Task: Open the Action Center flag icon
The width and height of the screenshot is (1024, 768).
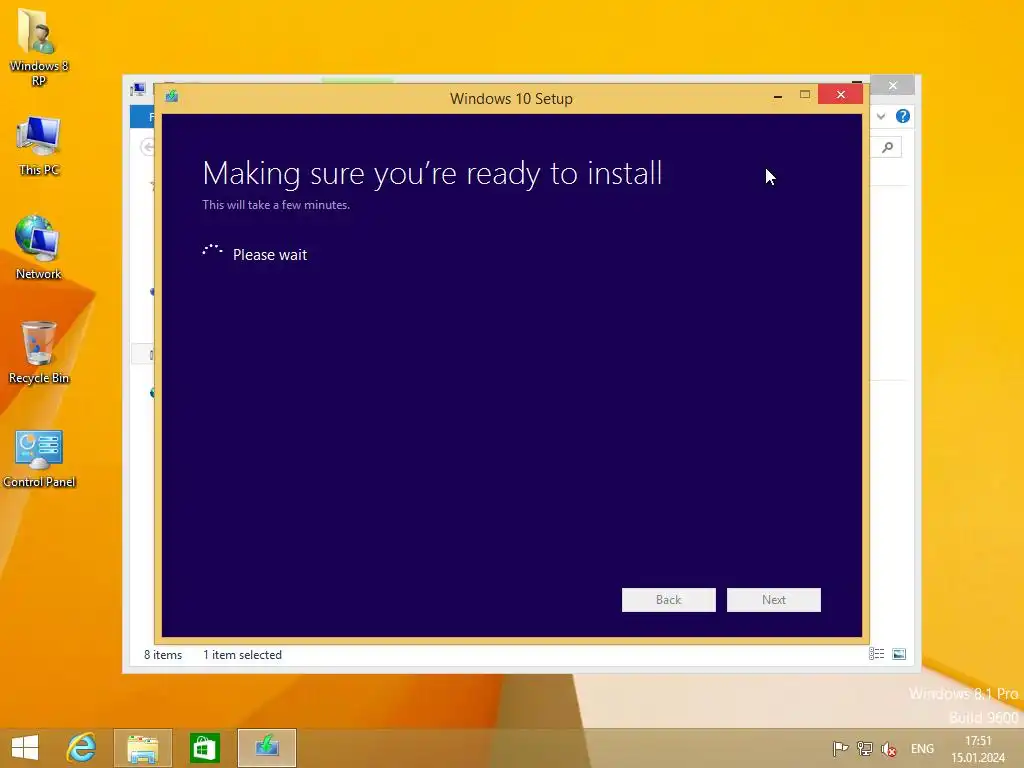Action: [x=840, y=748]
